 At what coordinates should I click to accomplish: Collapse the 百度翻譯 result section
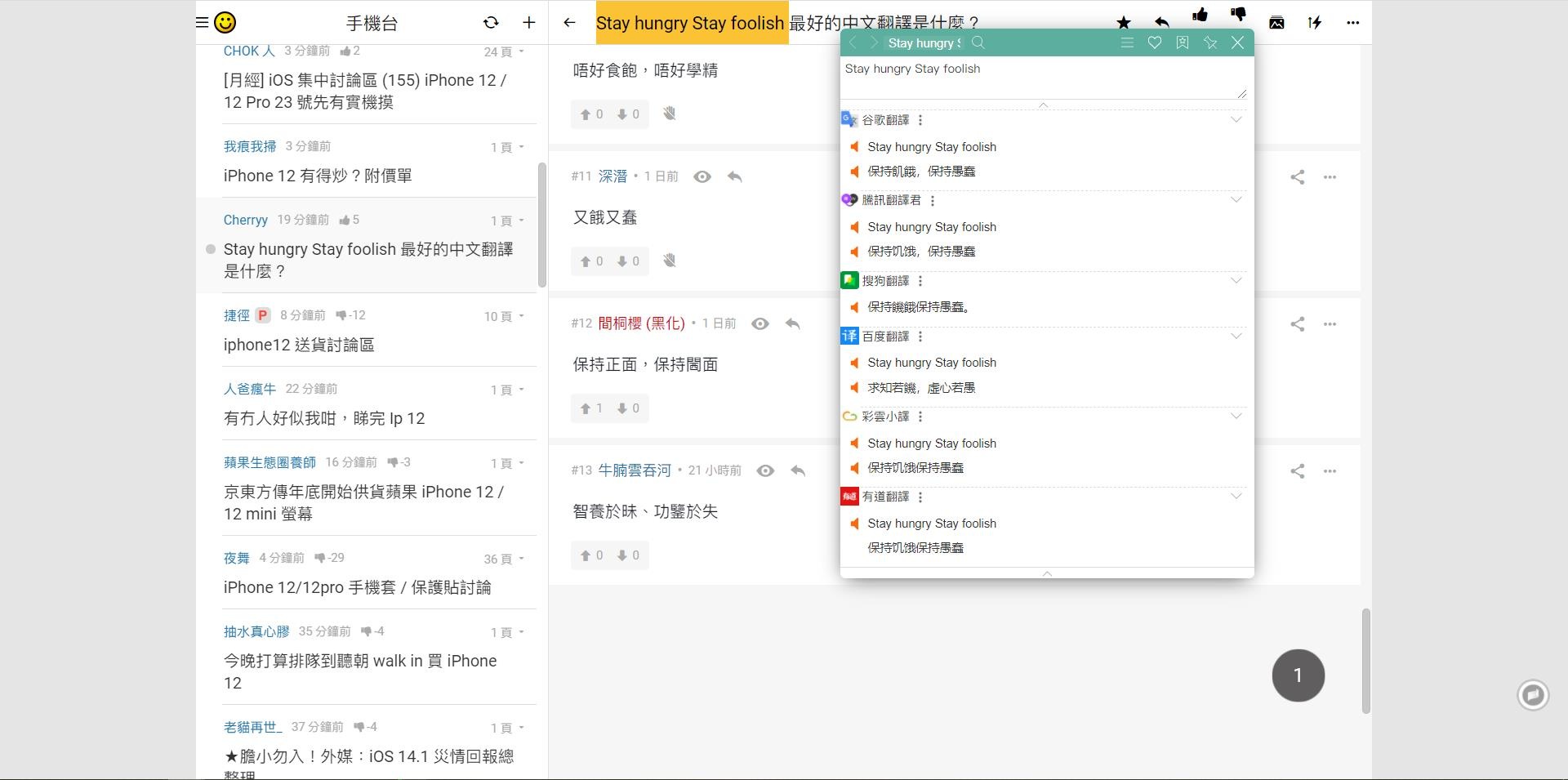(1236, 336)
